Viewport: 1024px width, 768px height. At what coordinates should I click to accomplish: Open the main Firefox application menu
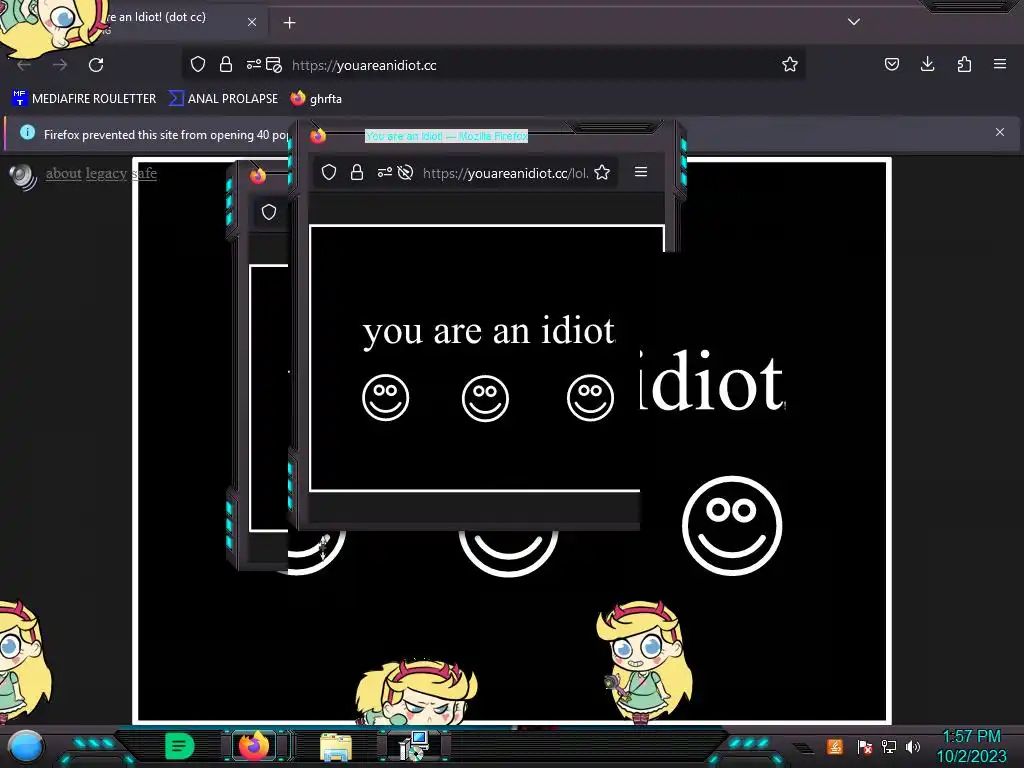point(1000,64)
